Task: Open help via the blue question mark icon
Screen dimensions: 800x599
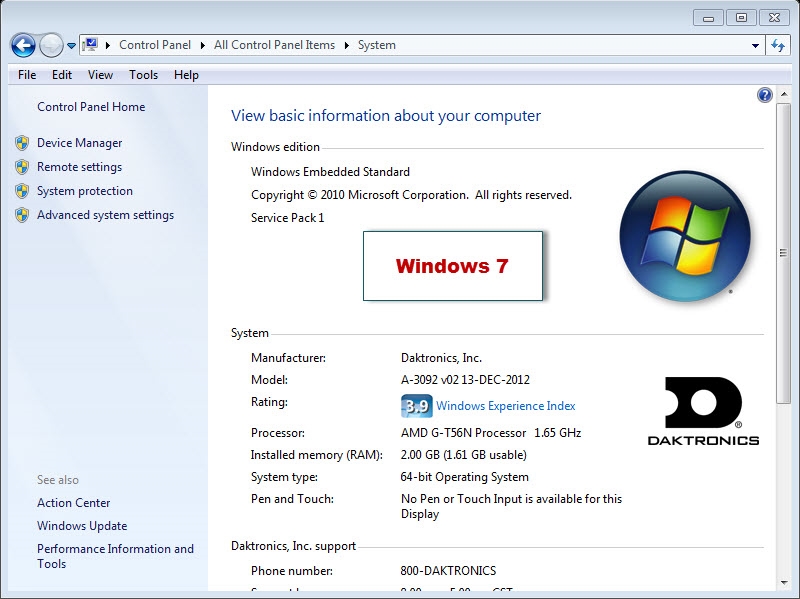Action: click(x=764, y=95)
